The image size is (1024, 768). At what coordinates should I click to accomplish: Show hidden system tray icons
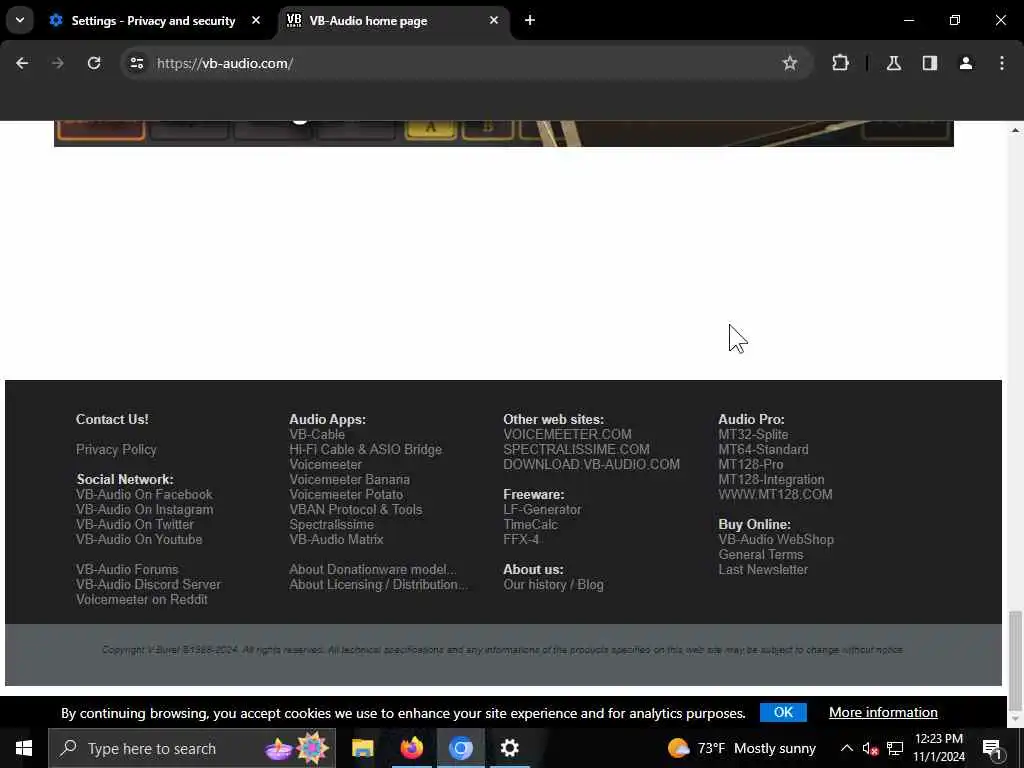pyautogui.click(x=846, y=748)
